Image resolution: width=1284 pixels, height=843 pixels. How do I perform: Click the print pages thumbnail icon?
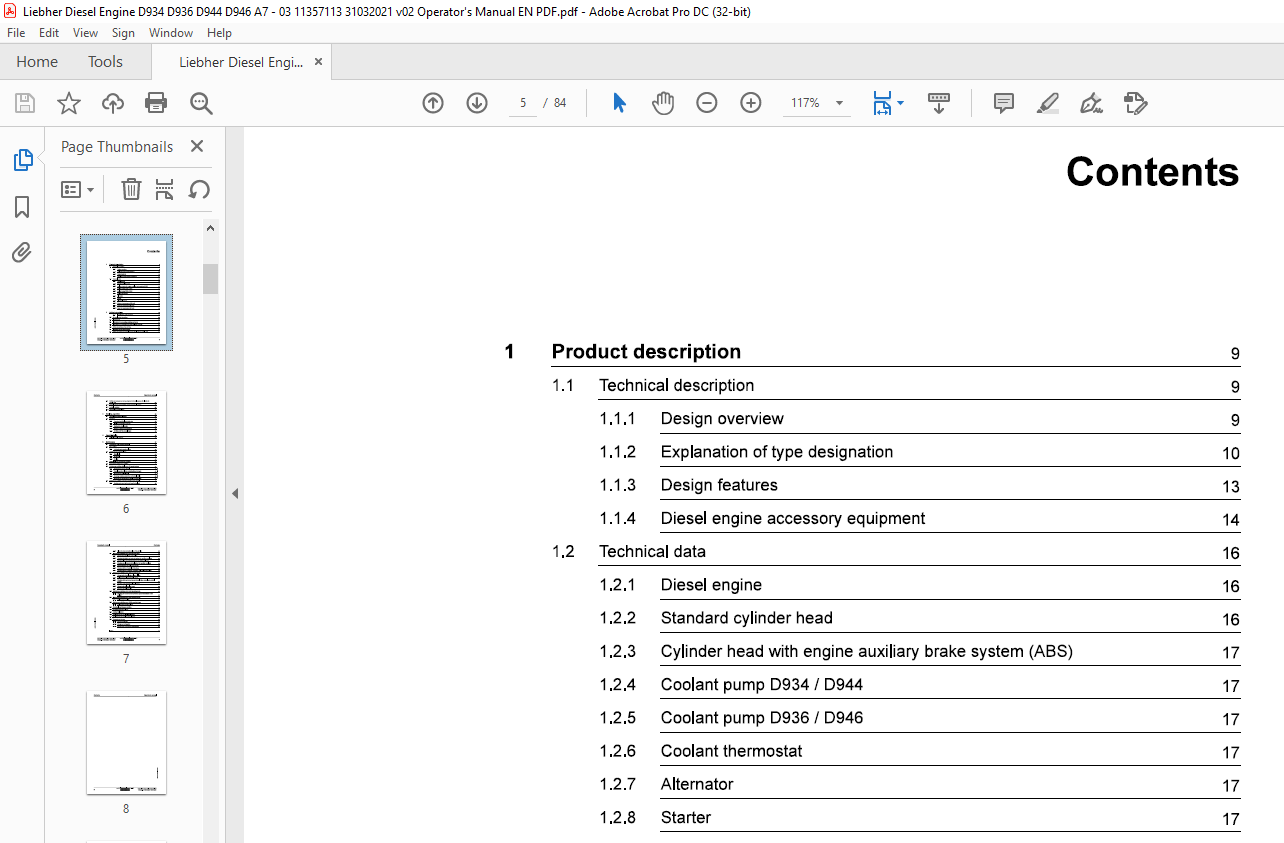[165, 189]
